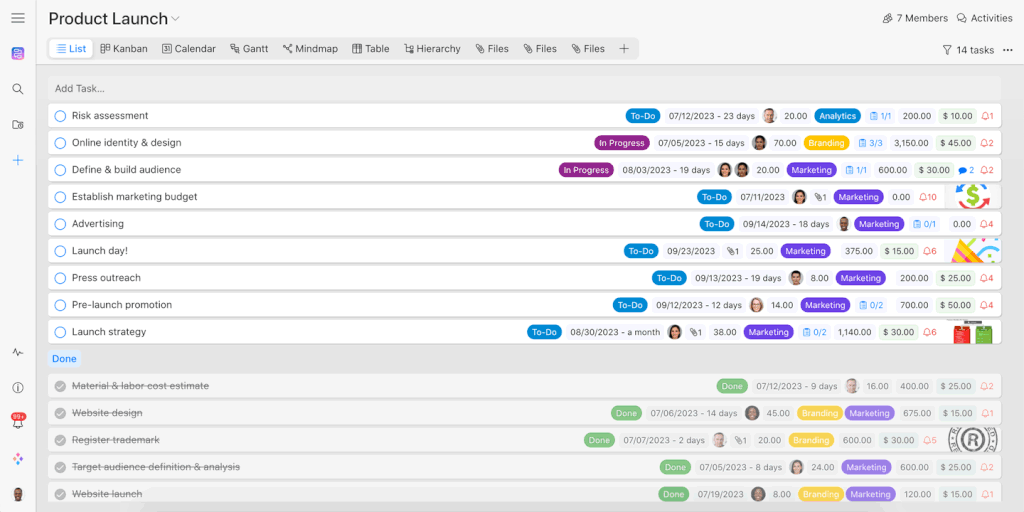
Task: Add a new view with the plus icon
Action: point(624,48)
